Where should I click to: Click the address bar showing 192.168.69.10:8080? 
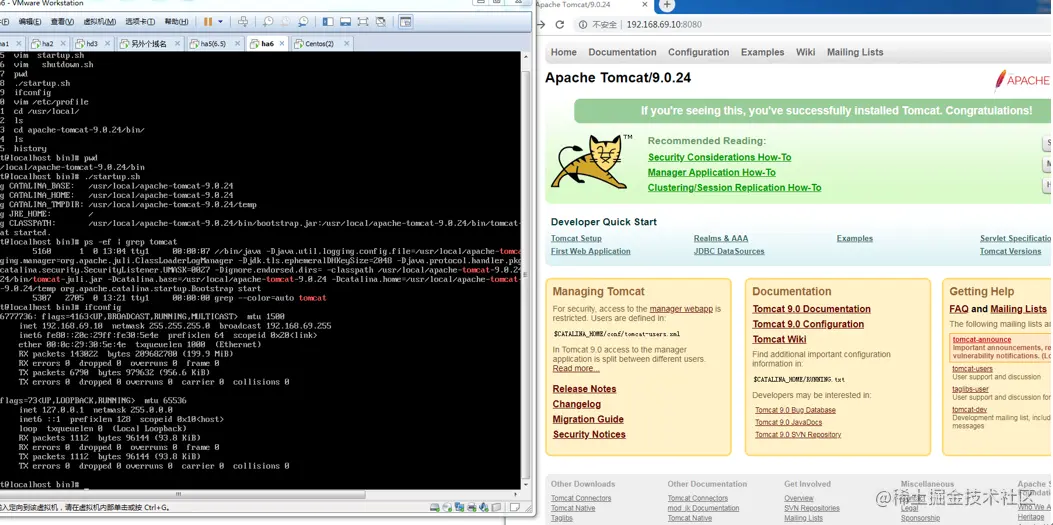point(664,25)
